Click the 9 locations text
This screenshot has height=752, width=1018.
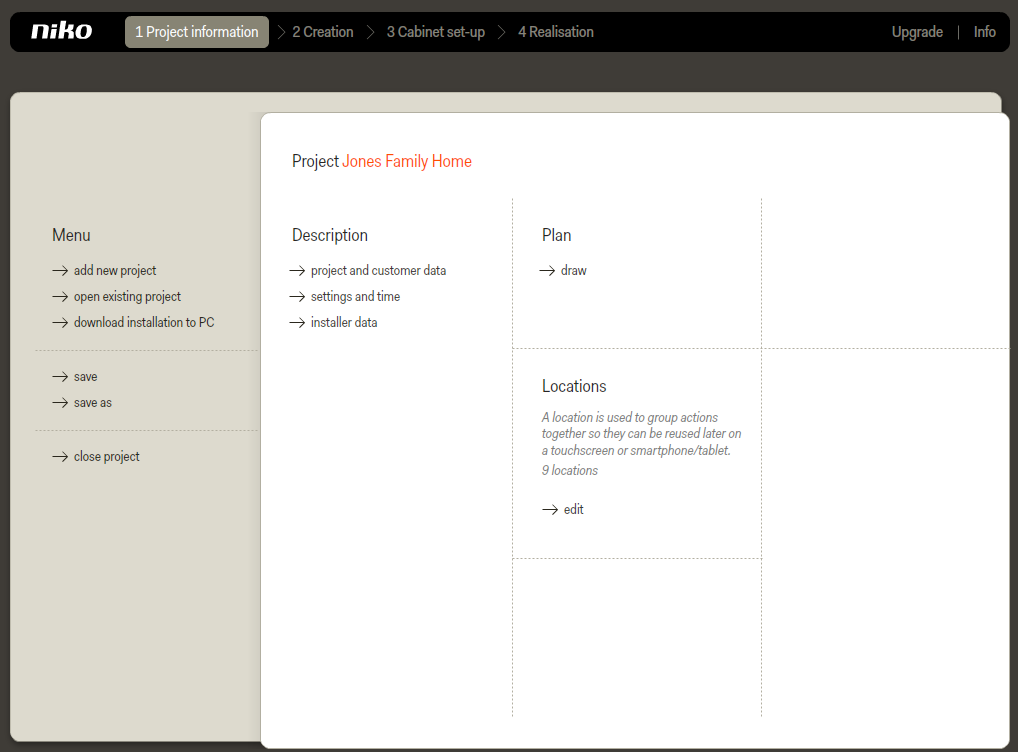coord(570,470)
